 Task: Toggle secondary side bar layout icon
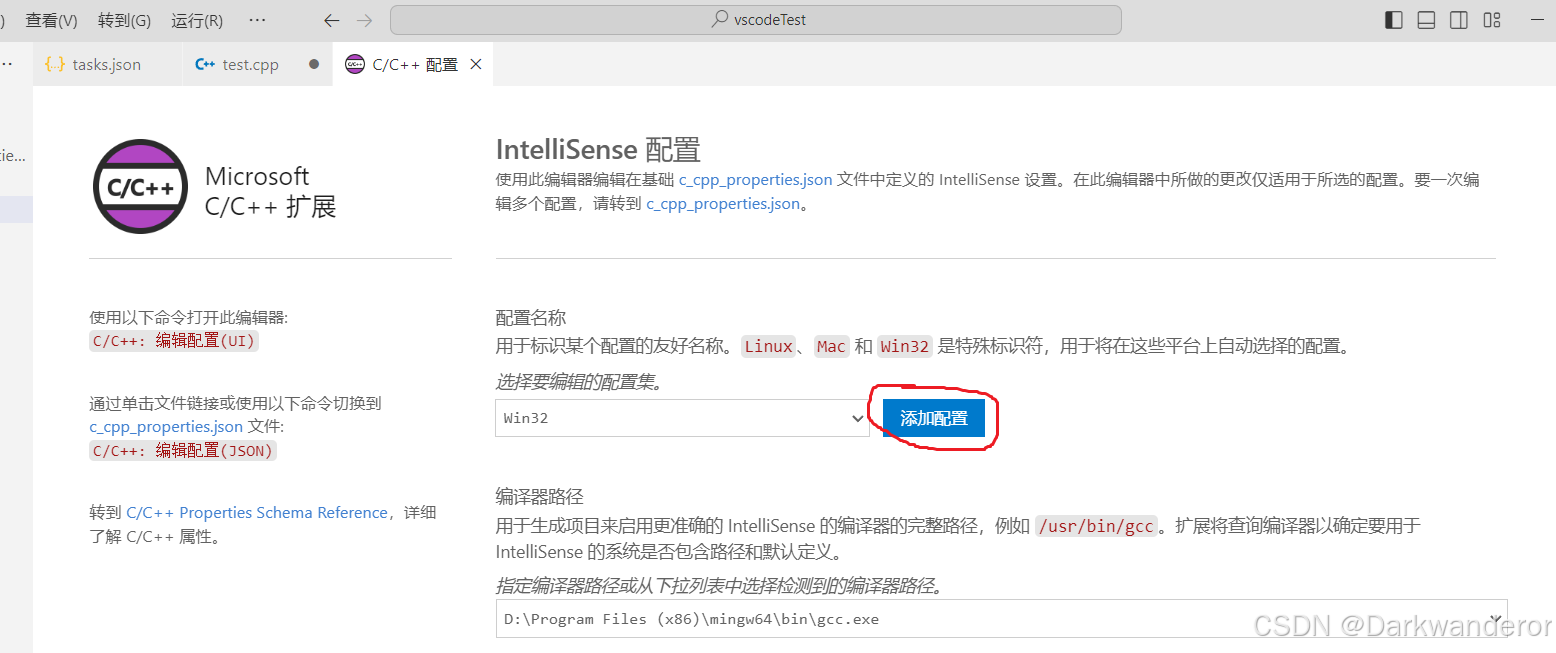pyautogui.click(x=1459, y=20)
